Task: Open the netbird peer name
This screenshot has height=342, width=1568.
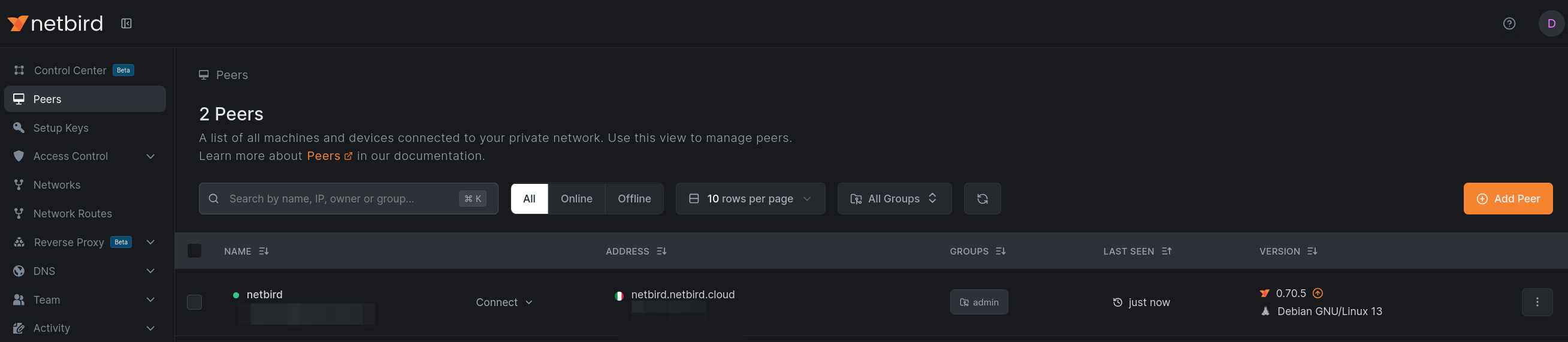Action: click(264, 295)
